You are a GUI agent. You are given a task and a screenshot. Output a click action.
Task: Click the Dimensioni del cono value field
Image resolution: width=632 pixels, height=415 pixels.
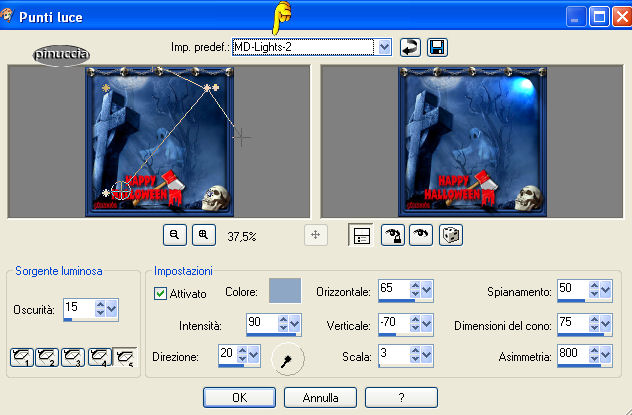pos(574,323)
